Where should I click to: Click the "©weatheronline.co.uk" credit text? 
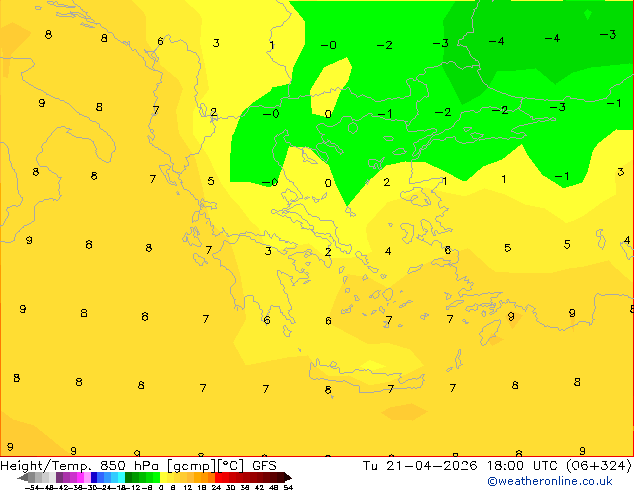pos(550,481)
